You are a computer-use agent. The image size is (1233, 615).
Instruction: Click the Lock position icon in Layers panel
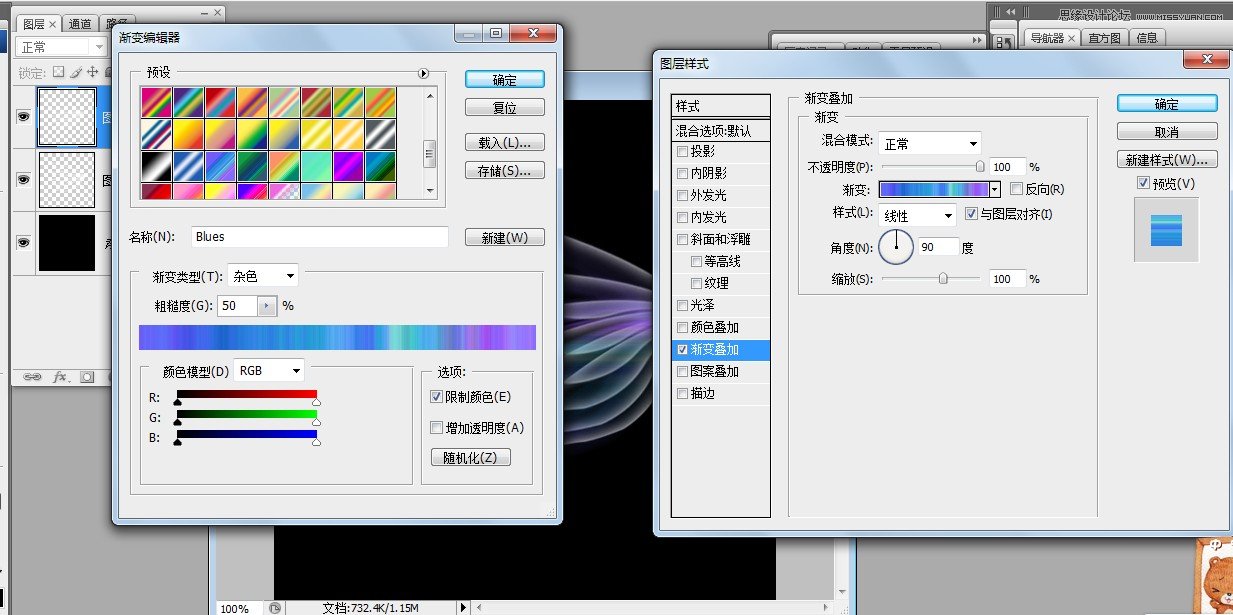point(92,72)
